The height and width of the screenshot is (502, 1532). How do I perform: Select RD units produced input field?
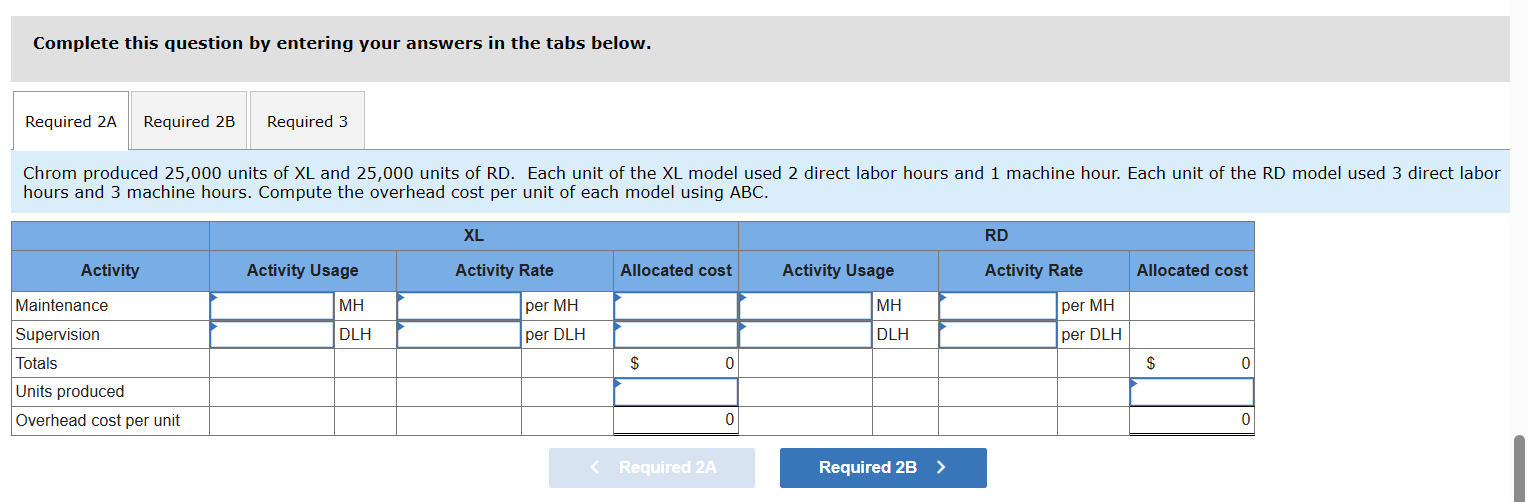tap(1192, 392)
